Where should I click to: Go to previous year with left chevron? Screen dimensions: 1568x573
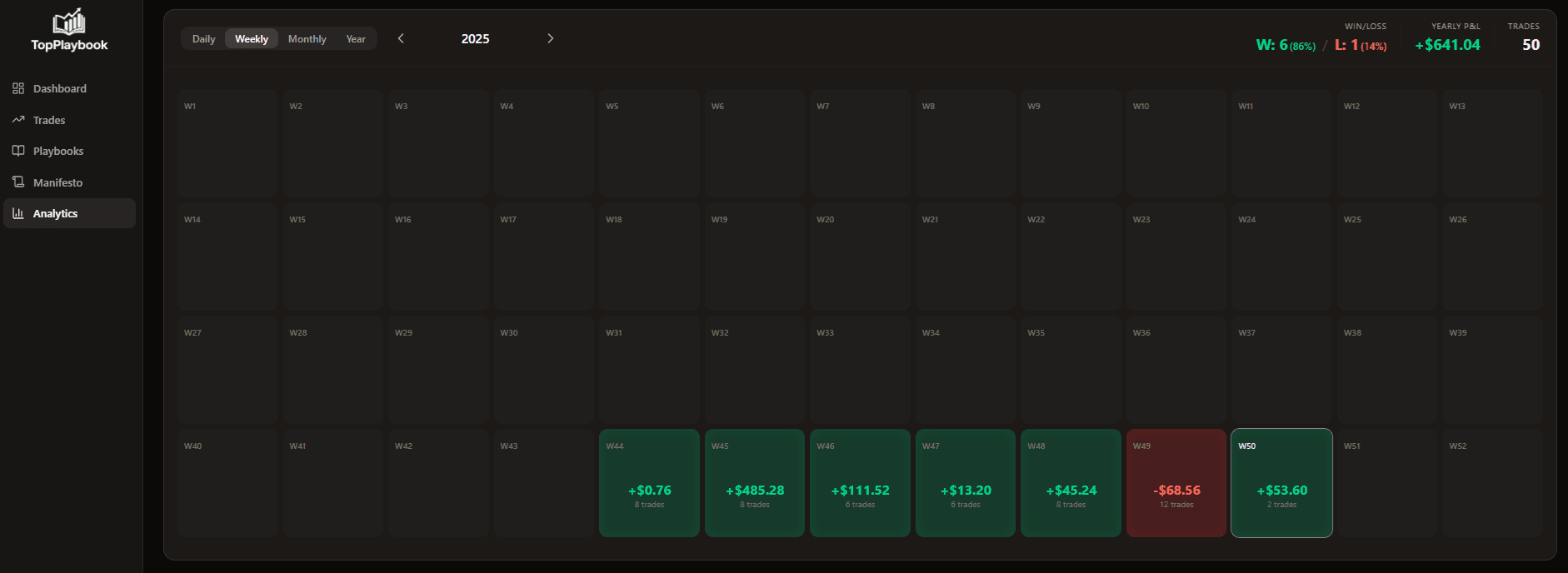click(401, 38)
